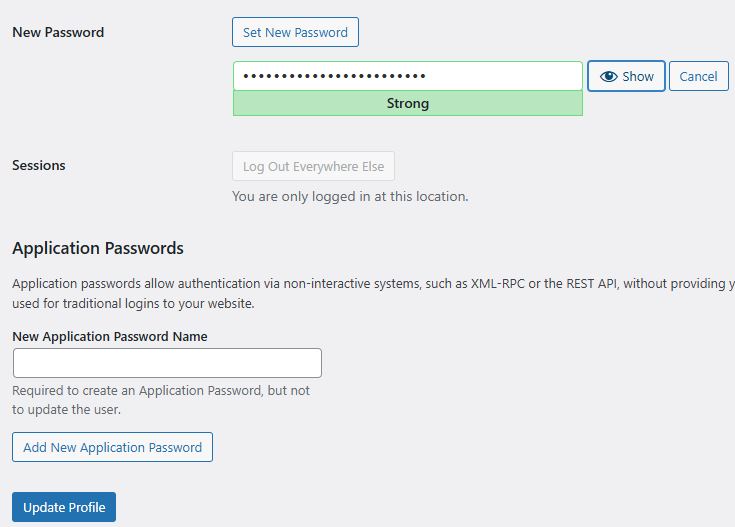The height and width of the screenshot is (527, 735).
Task: Click the Sessions row label
Action: coord(39,165)
